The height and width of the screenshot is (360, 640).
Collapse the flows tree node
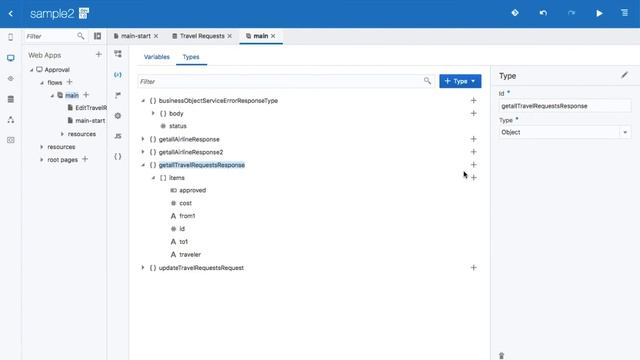[x=42, y=83]
